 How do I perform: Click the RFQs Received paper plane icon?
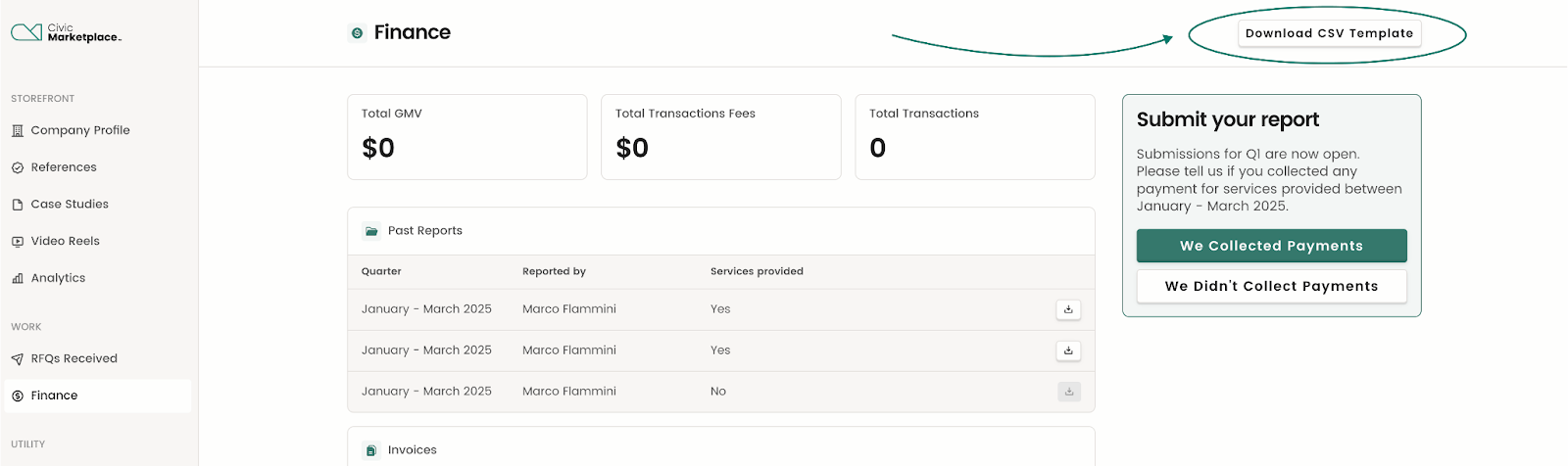click(x=18, y=359)
